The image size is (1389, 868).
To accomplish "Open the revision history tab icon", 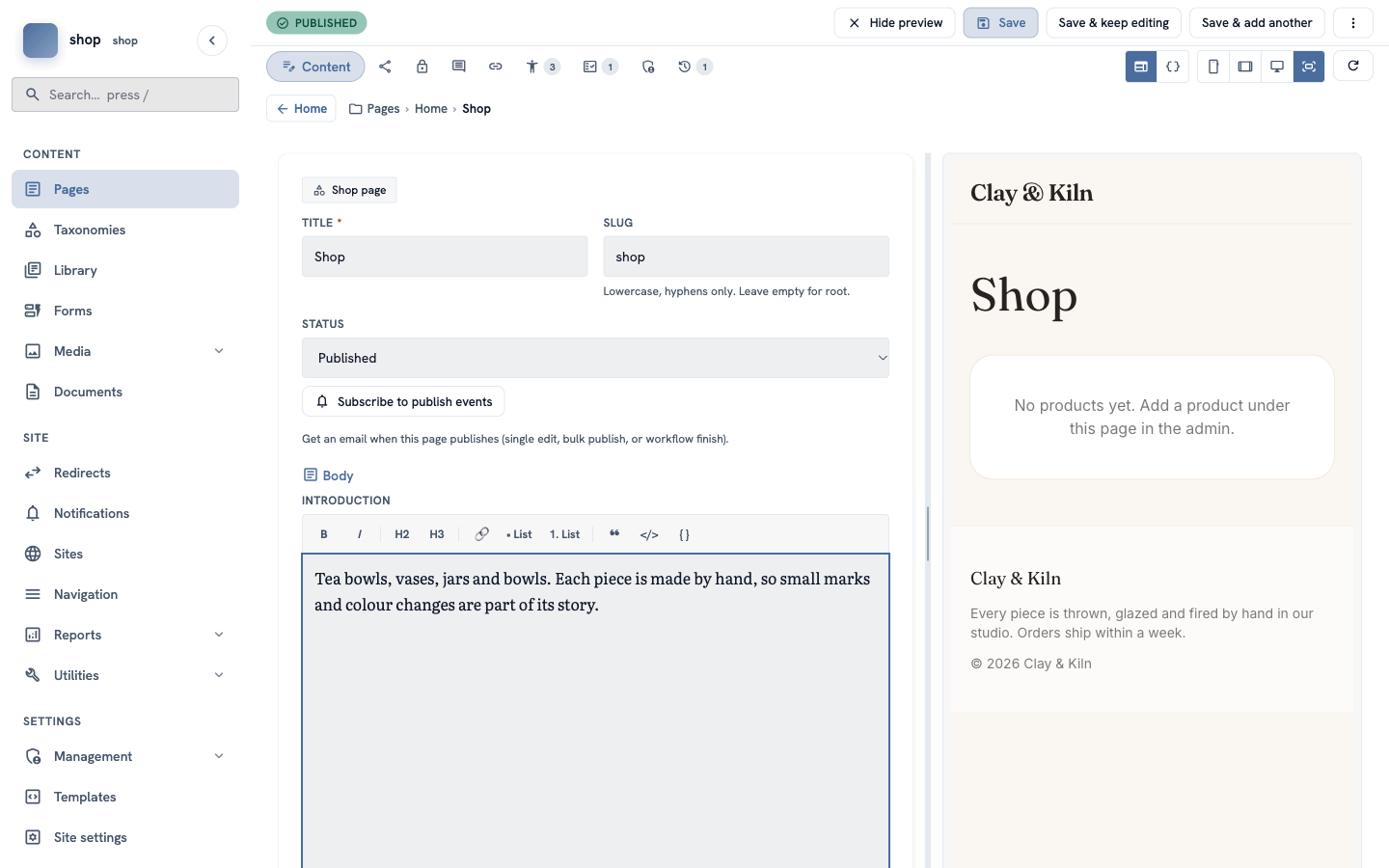I will [694, 67].
